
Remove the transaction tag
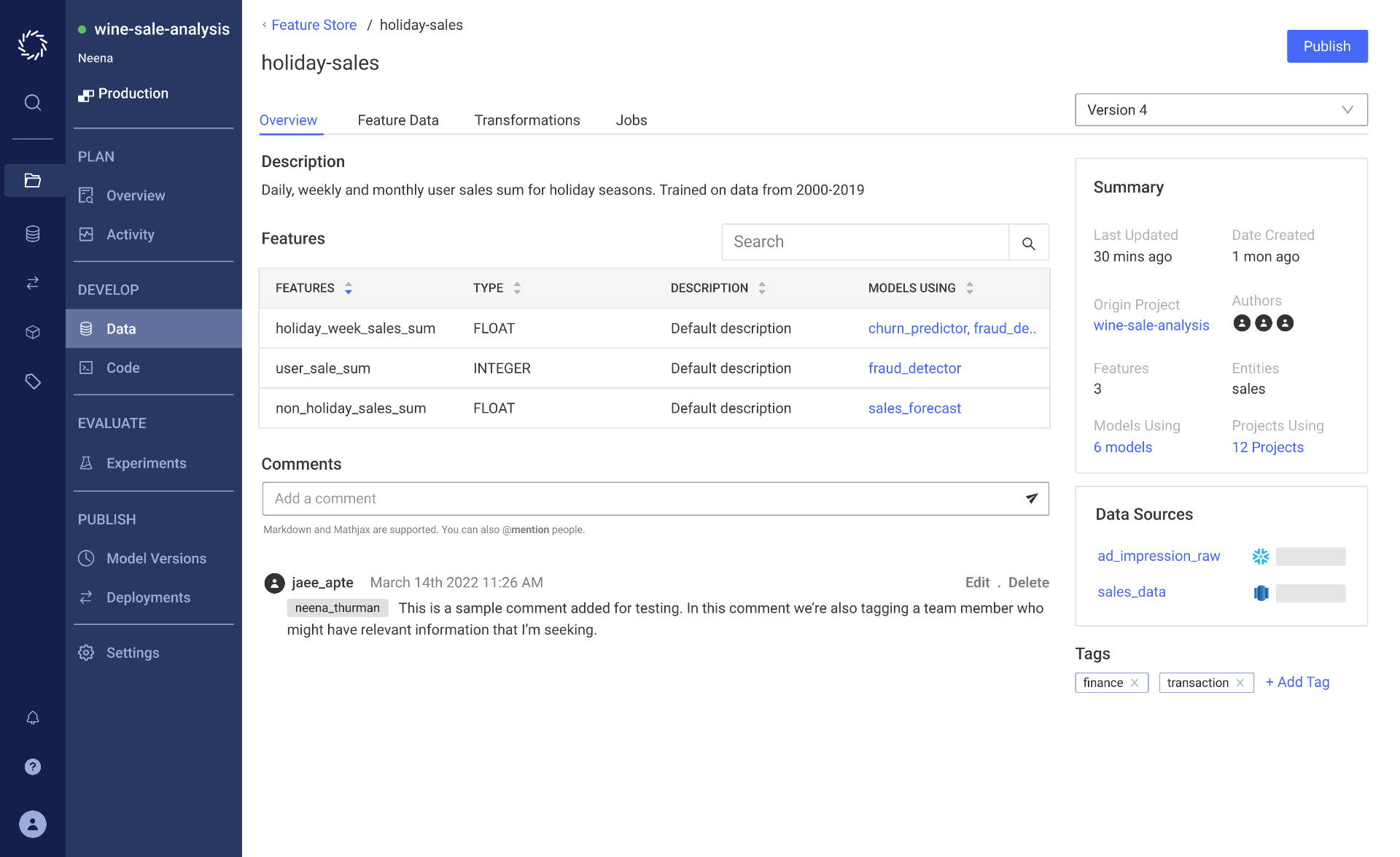(x=1240, y=683)
